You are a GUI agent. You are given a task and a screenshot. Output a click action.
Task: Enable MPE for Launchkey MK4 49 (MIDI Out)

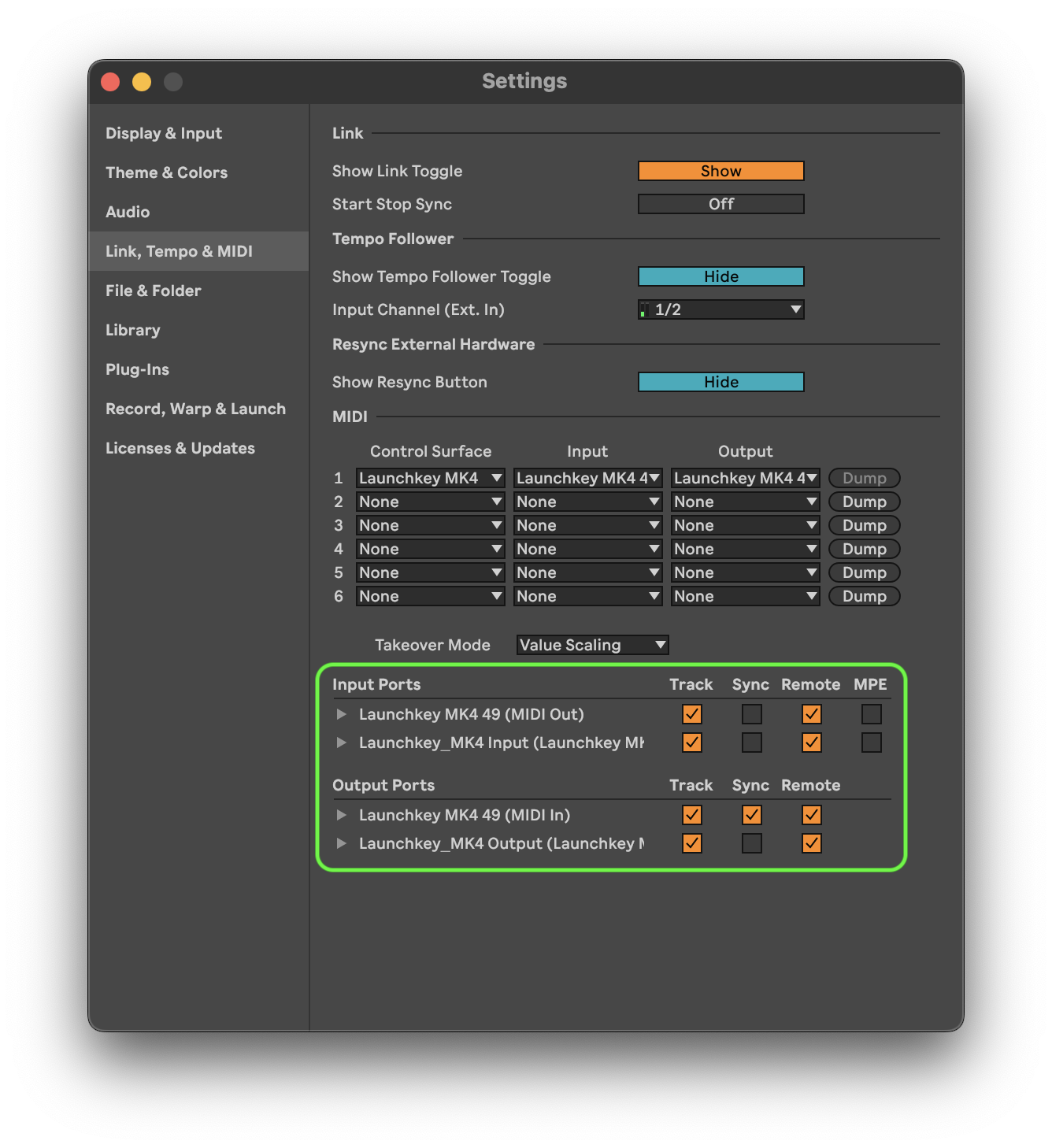(x=872, y=714)
